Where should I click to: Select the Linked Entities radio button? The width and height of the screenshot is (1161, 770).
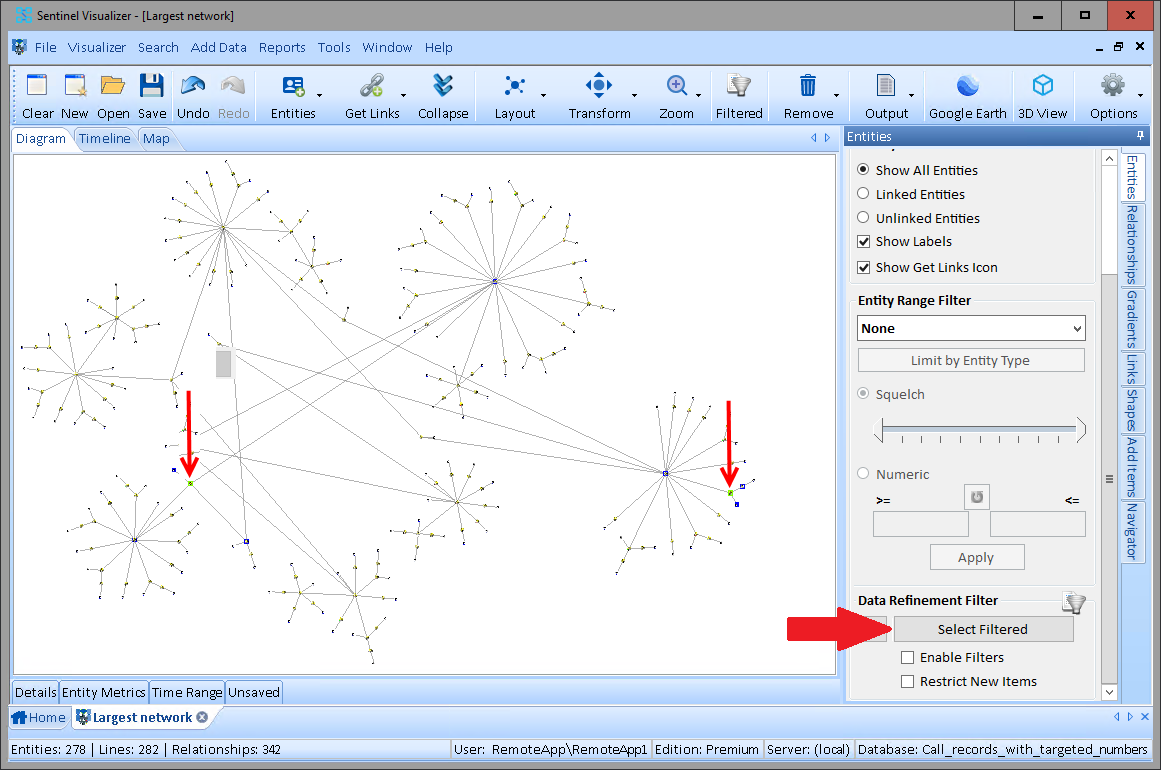pos(864,194)
